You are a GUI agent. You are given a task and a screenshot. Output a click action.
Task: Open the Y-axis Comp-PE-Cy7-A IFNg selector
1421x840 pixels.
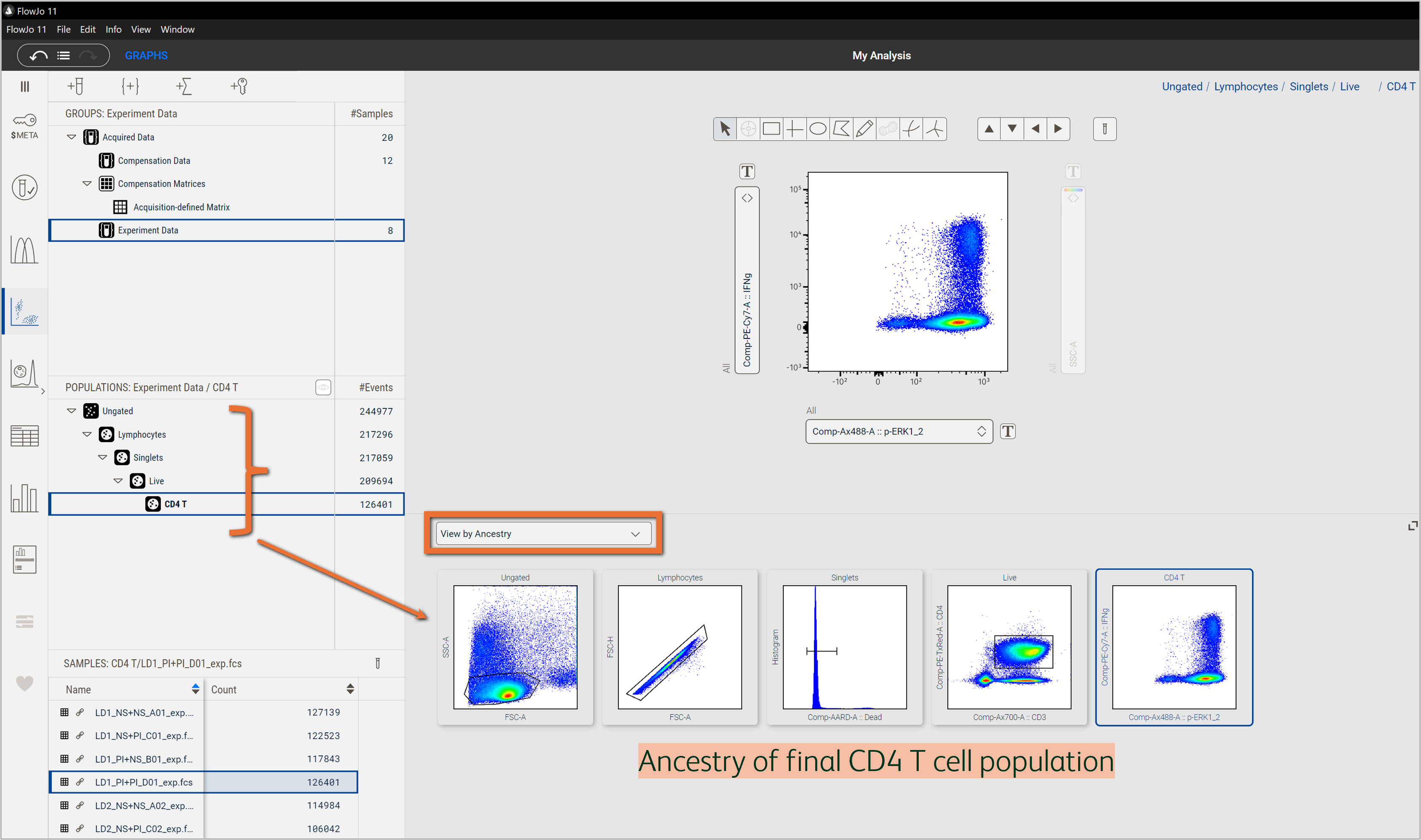pos(747,280)
